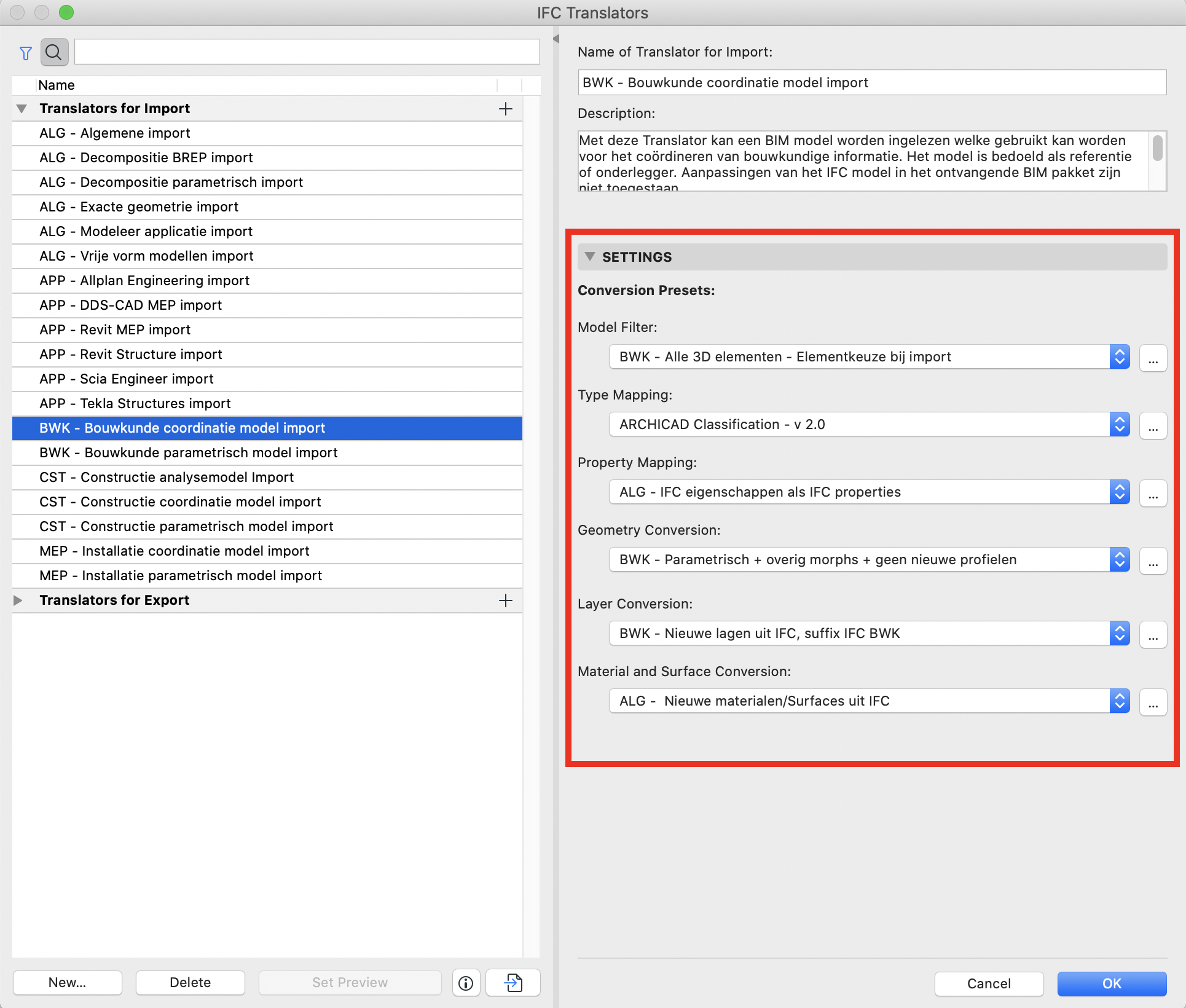Click the green window zoom button
The image size is (1186, 1008).
[x=66, y=12]
